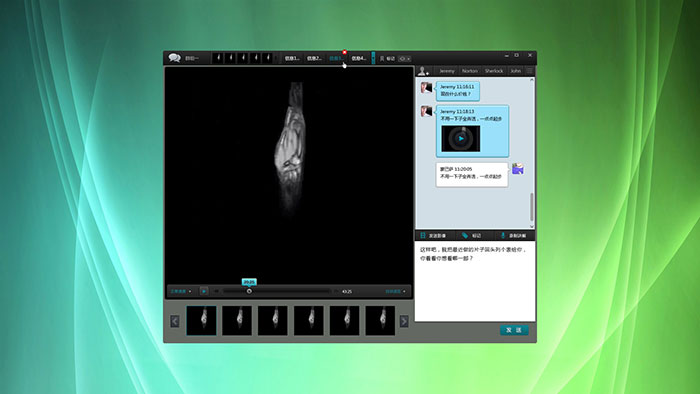
Task: Close the active tab with red X badge
Action: pos(345,52)
